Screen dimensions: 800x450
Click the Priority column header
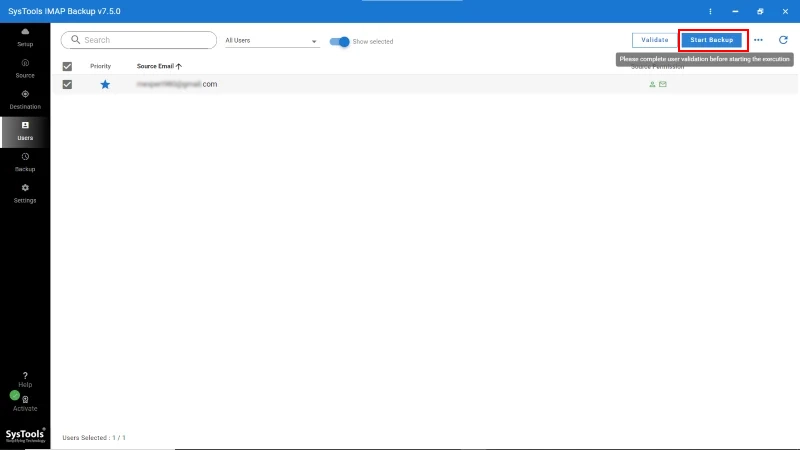101,66
